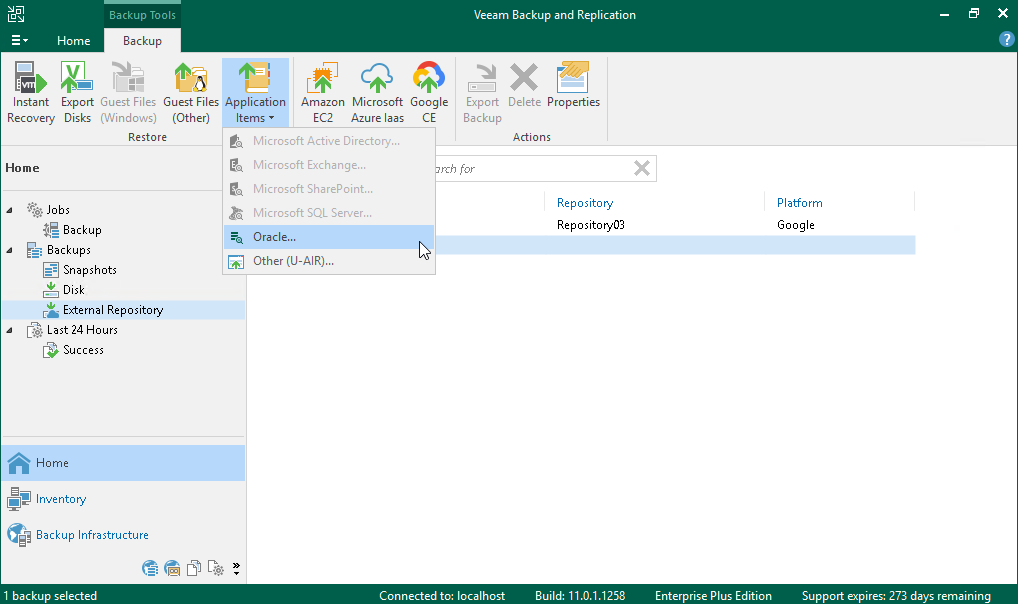The width and height of the screenshot is (1018, 604).
Task: Open Guest Files (Other) restore
Action: pyautogui.click(x=191, y=92)
